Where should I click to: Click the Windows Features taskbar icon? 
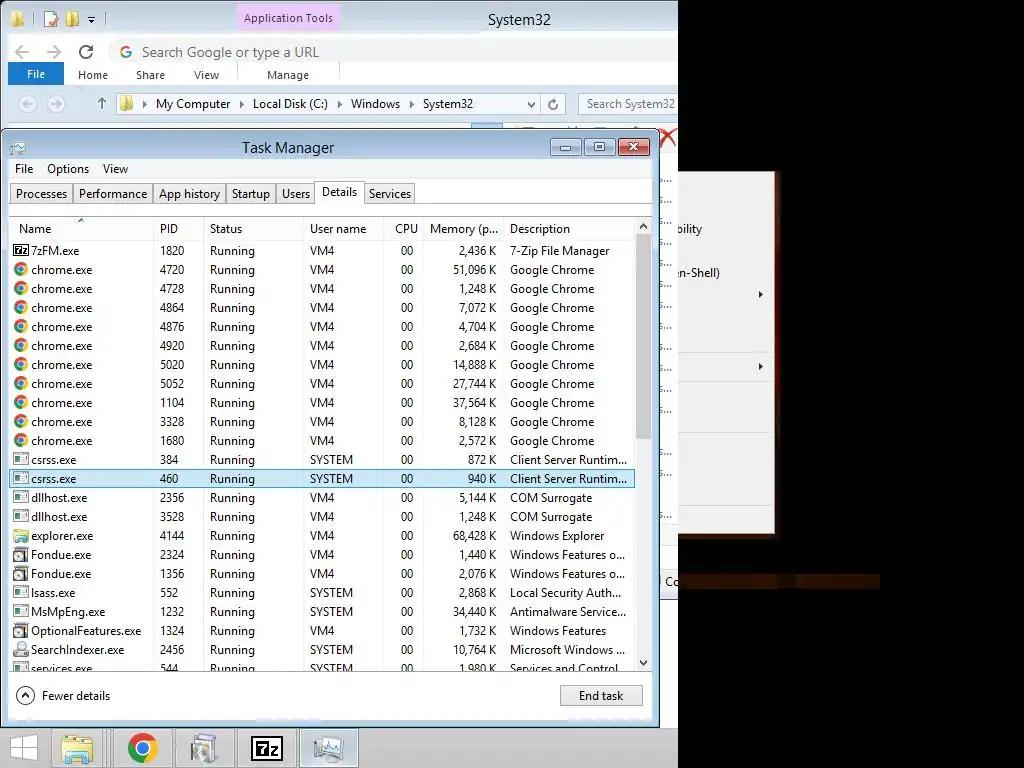click(204, 748)
